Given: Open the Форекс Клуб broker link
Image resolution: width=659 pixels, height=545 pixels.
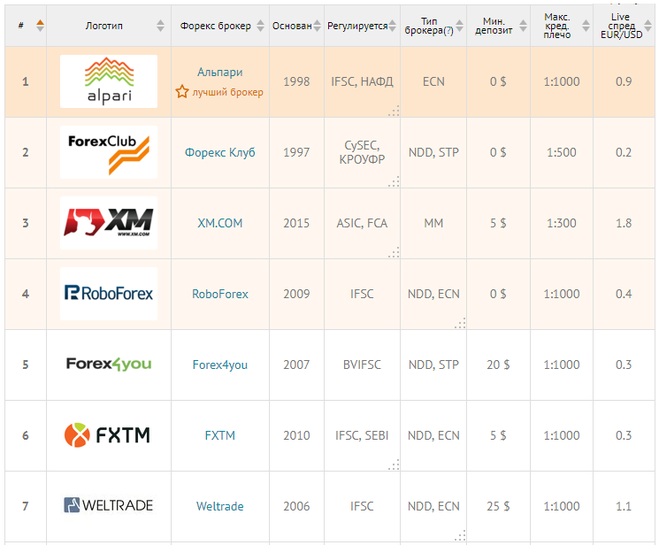Looking at the screenshot, I should pyautogui.click(x=220, y=152).
